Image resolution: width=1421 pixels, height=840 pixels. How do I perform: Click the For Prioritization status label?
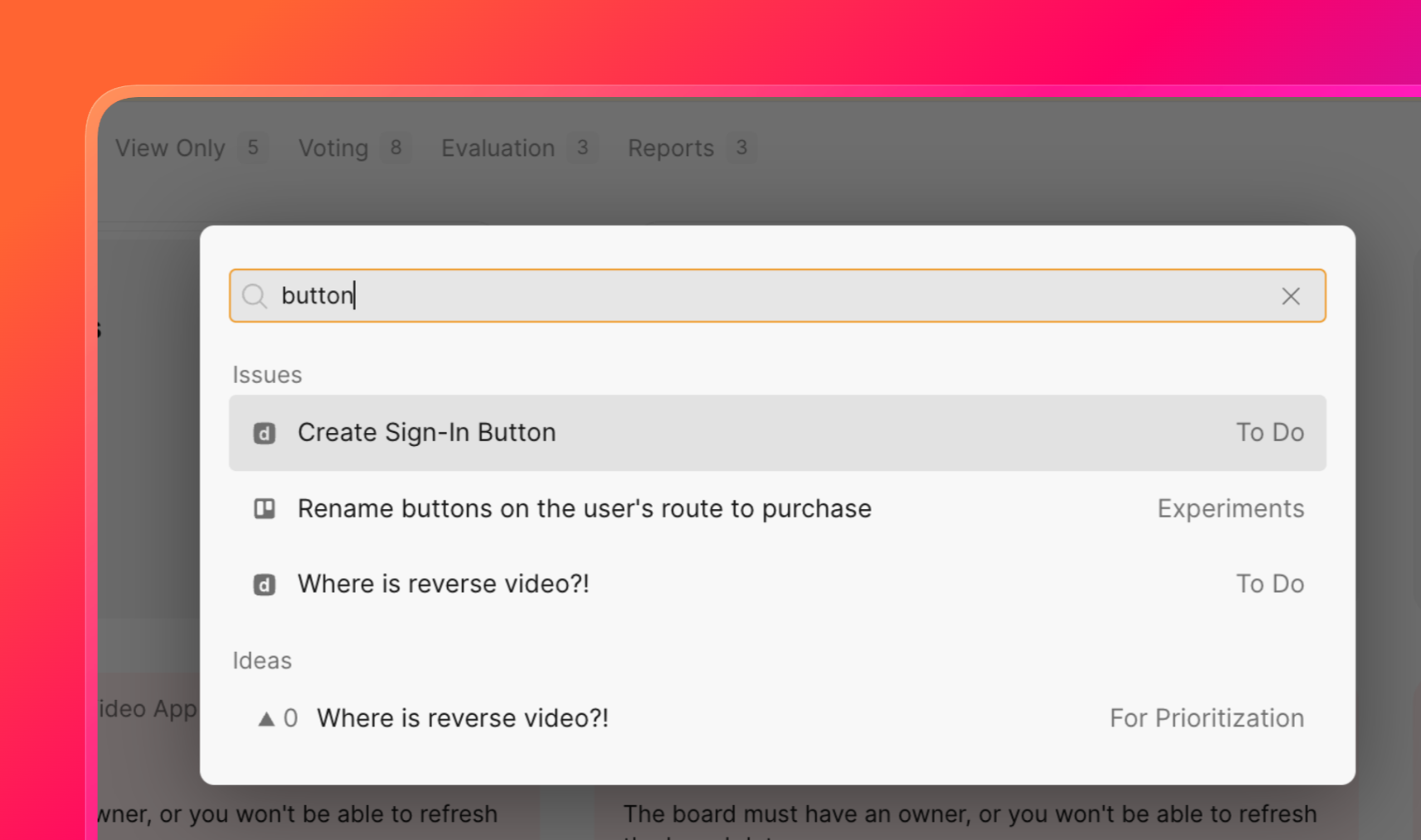point(1207,718)
